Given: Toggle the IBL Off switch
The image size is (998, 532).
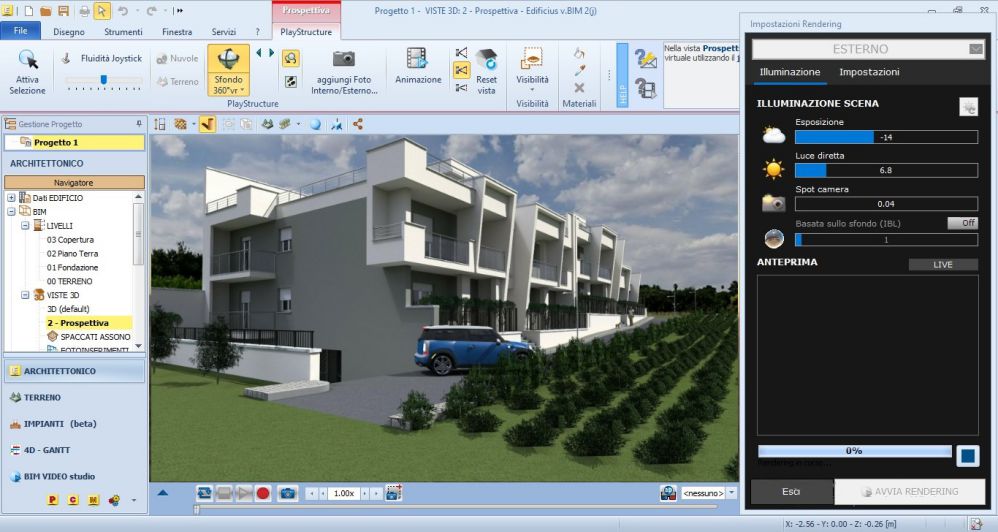Looking at the screenshot, I should pyautogui.click(x=962, y=223).
